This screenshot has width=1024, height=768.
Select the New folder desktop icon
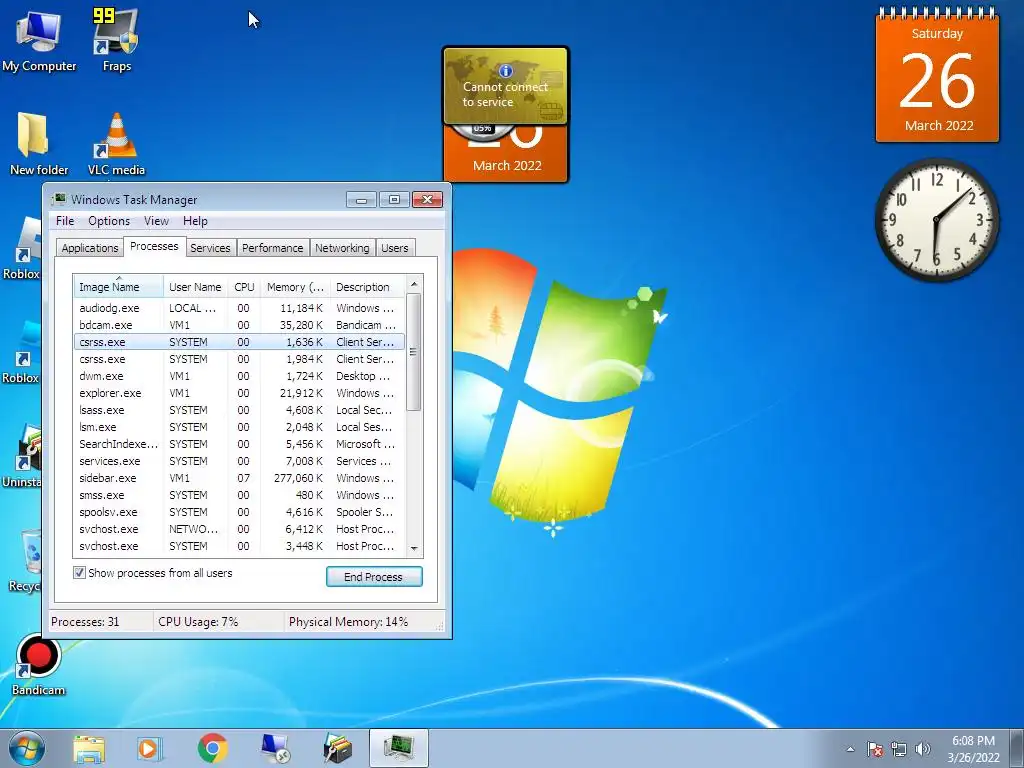(x=39, y=144)
